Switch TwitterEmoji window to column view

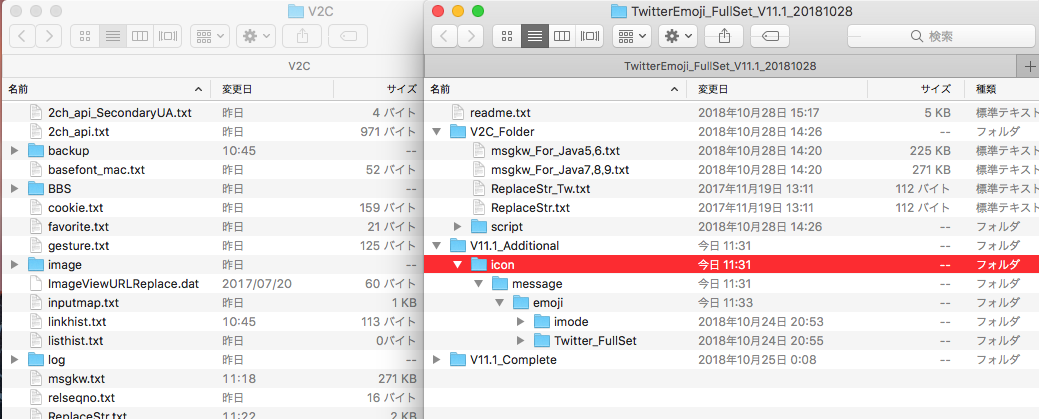(562, 36)
